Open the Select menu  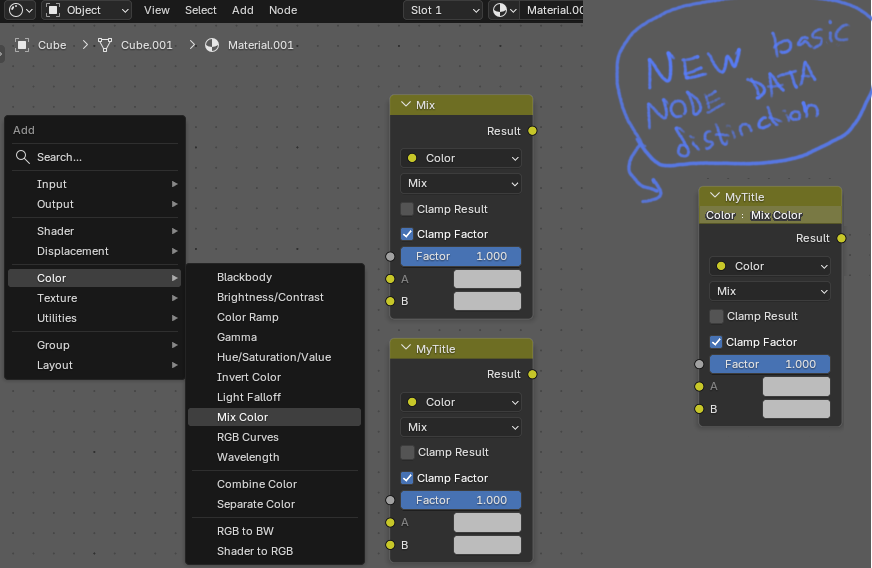[x=201, y=10]
